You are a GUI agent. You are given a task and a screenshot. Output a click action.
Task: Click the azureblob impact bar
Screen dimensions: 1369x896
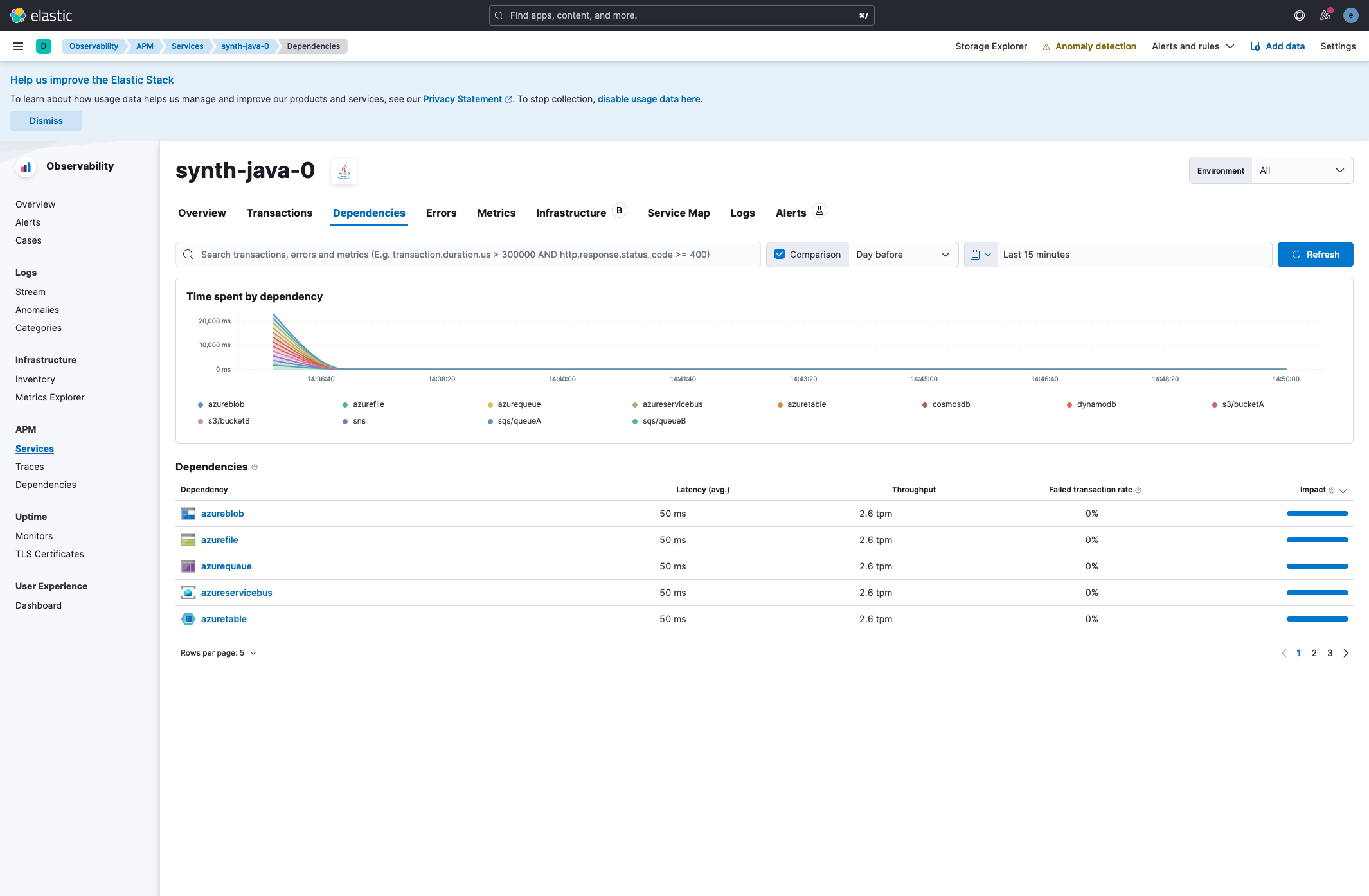(x=1317, y=514)
